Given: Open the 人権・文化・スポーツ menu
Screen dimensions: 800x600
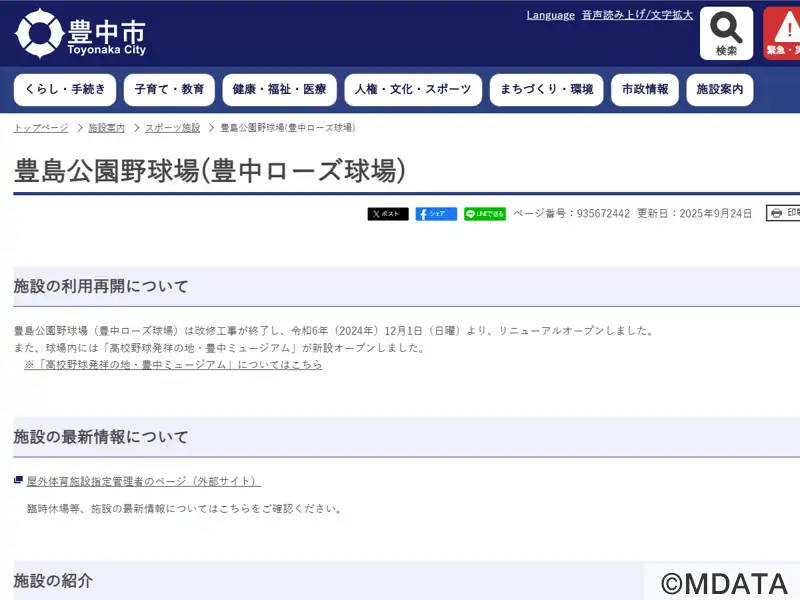Looking at the screenshot, I should pos(413,90).
